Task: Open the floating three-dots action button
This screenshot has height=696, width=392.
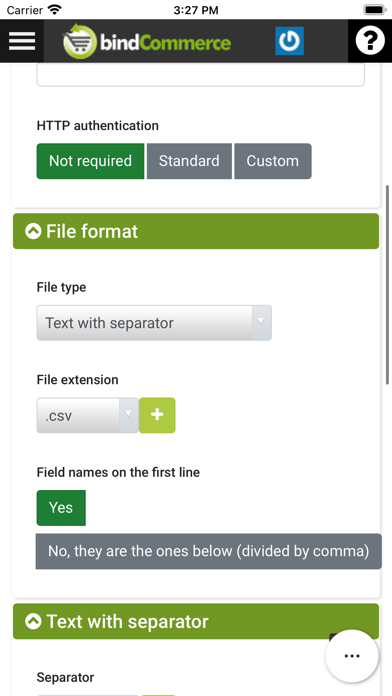Action: [x=352, y=656]
